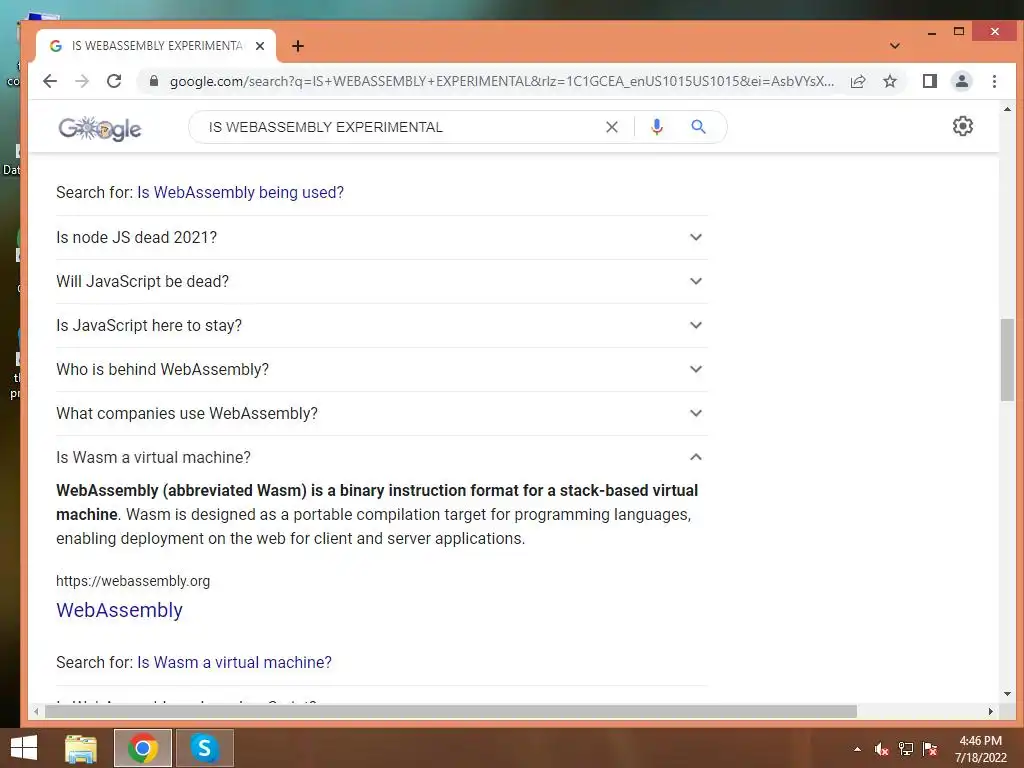1024x768 pixels.
Task: Click the muted volume tray icon
Action: click(881, 749)
